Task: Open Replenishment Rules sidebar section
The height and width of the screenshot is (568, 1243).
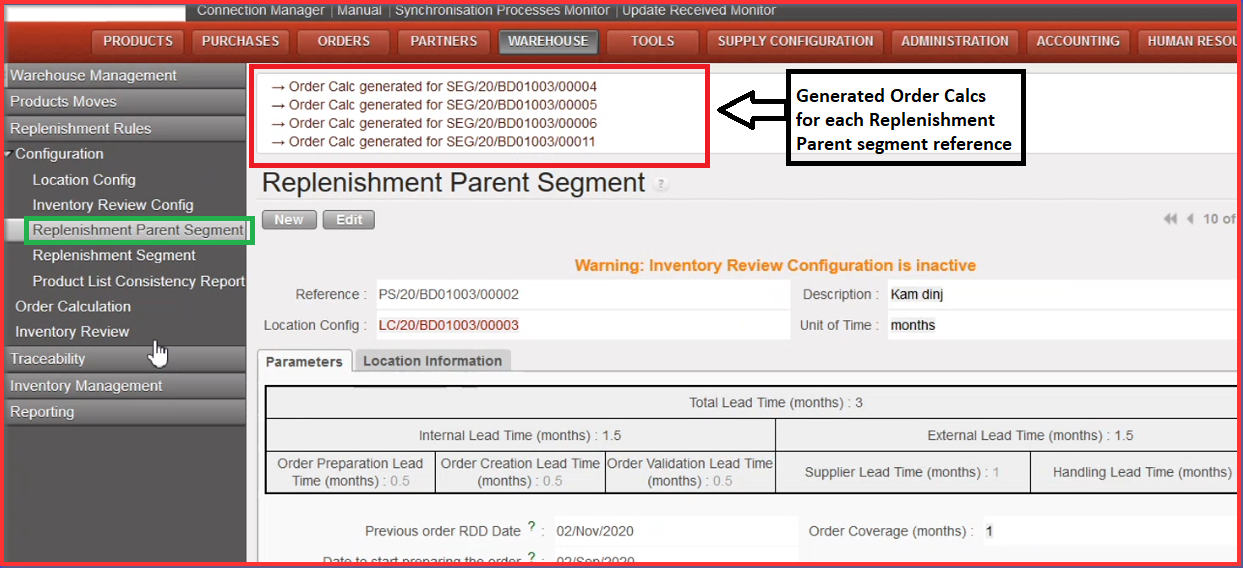Action: click(125, 128)
